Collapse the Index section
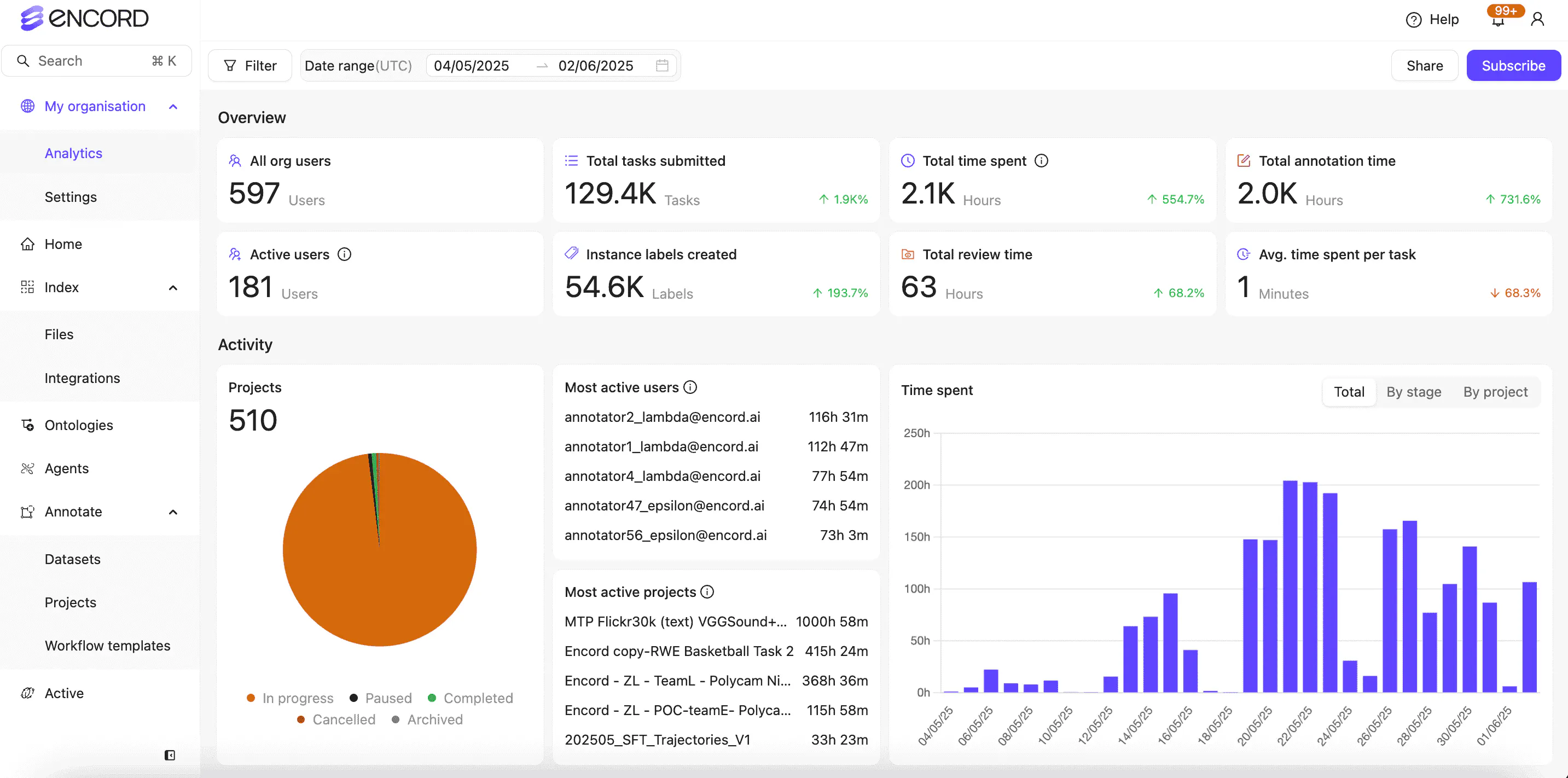1568x778 pixels. point(173,287)
